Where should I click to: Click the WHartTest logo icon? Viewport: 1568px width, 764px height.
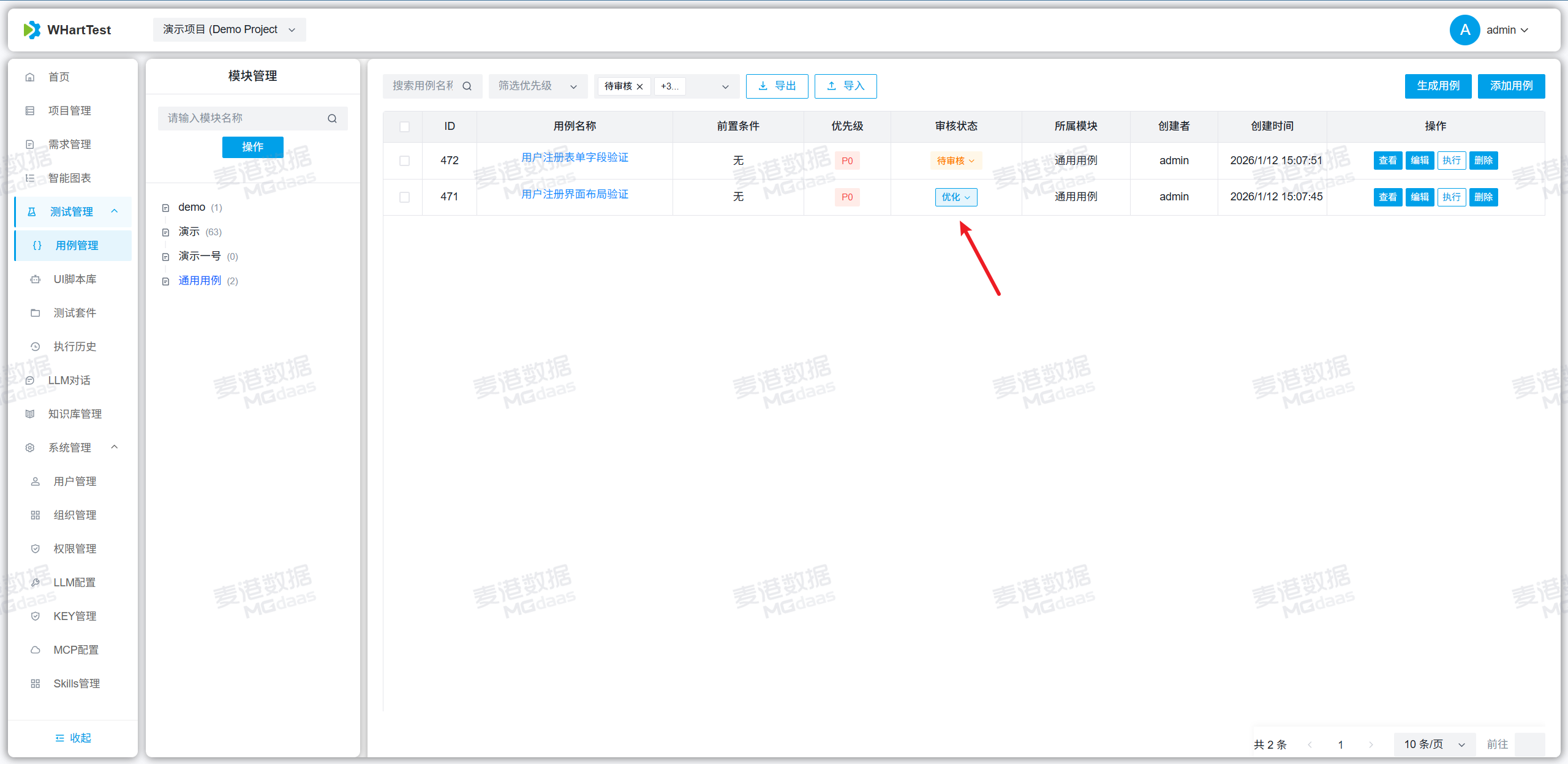(x=32, y=30)
